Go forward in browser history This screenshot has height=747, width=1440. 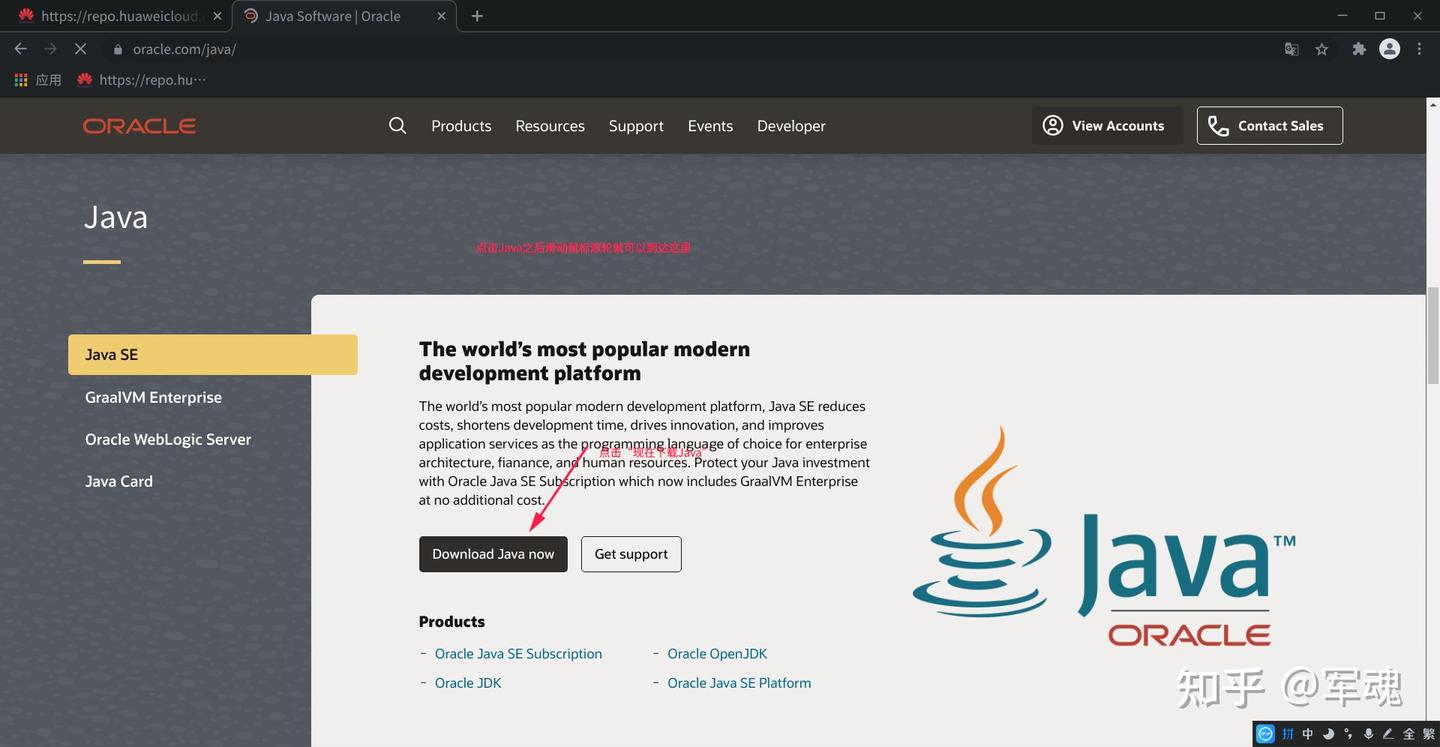[50, 49]
